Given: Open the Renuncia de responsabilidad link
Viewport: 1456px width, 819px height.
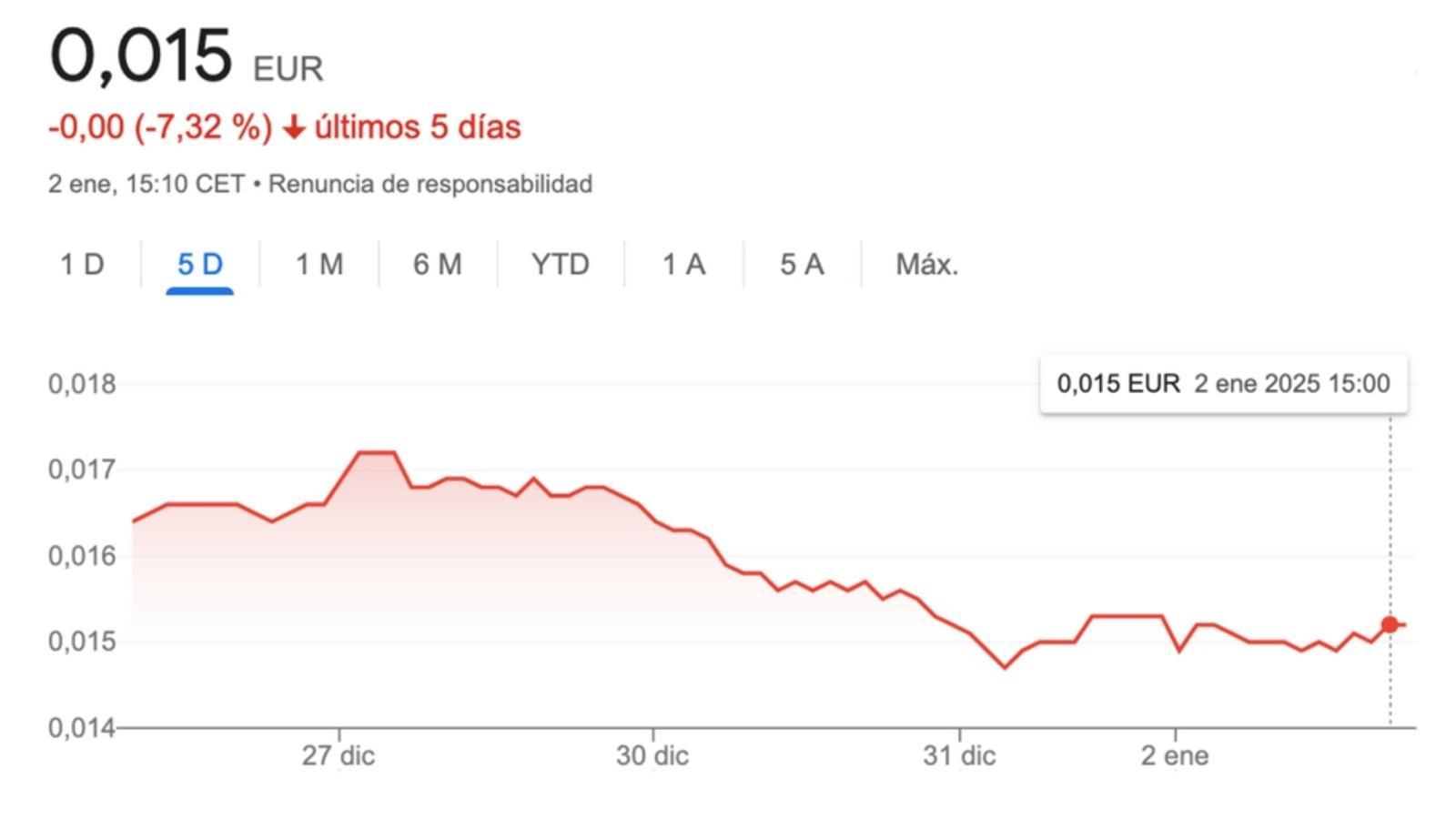Looking at the screenshot, I should tap(430, 184).
